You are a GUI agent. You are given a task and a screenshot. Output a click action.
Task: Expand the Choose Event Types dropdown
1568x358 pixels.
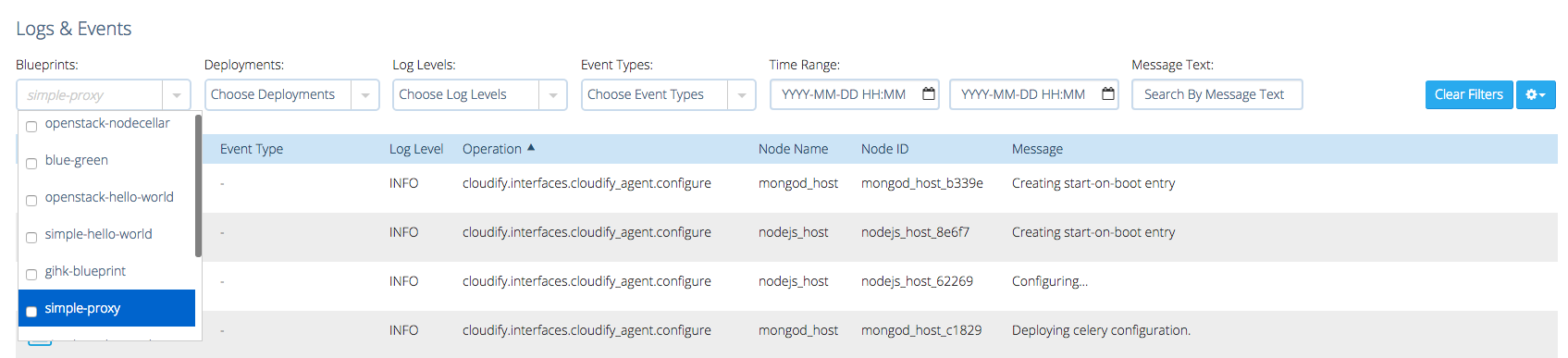[742, 94]
